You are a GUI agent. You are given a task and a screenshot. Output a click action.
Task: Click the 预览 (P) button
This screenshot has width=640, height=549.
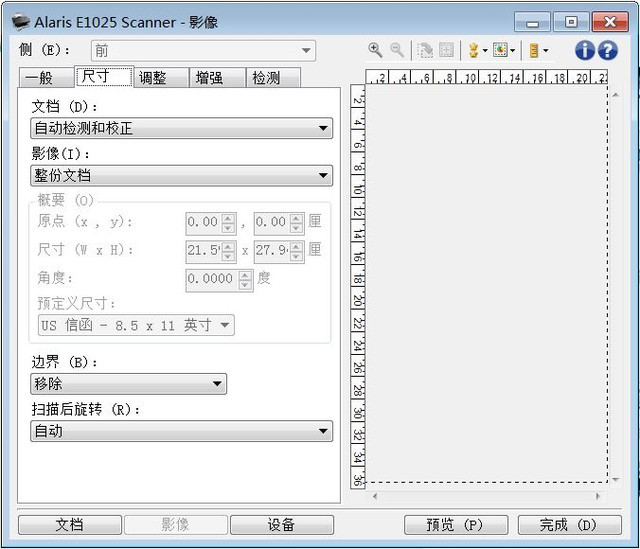coord(456,525)
